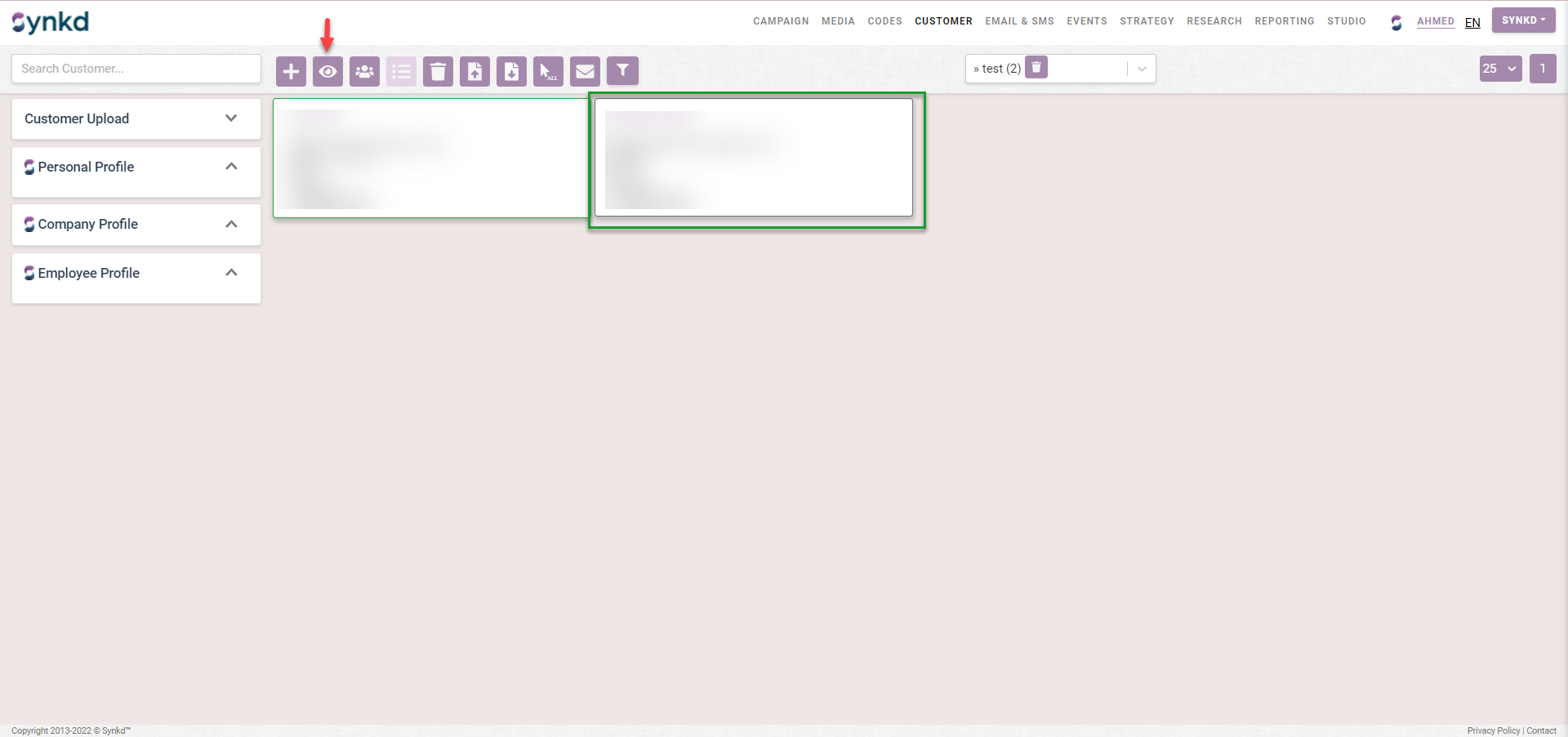1568x737 pixels.
Task: Click in the Search Customer field
Action: 136,69
